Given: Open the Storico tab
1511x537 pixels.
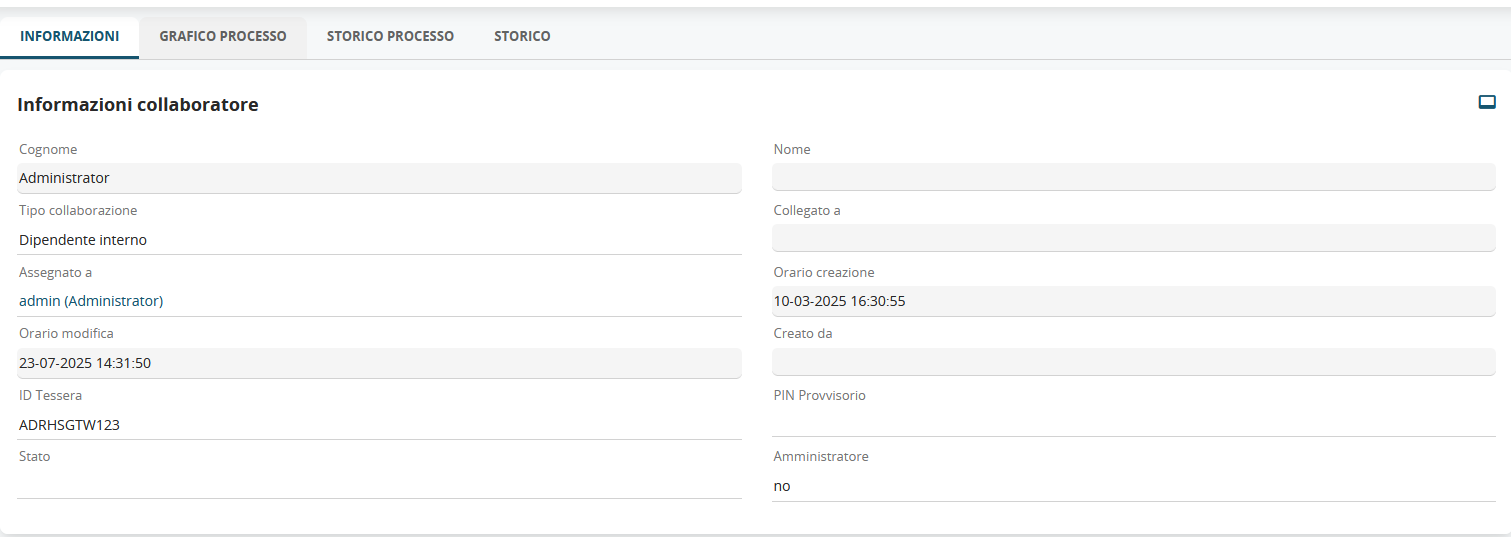Looking at the screenshot, I should coord(522,36).
